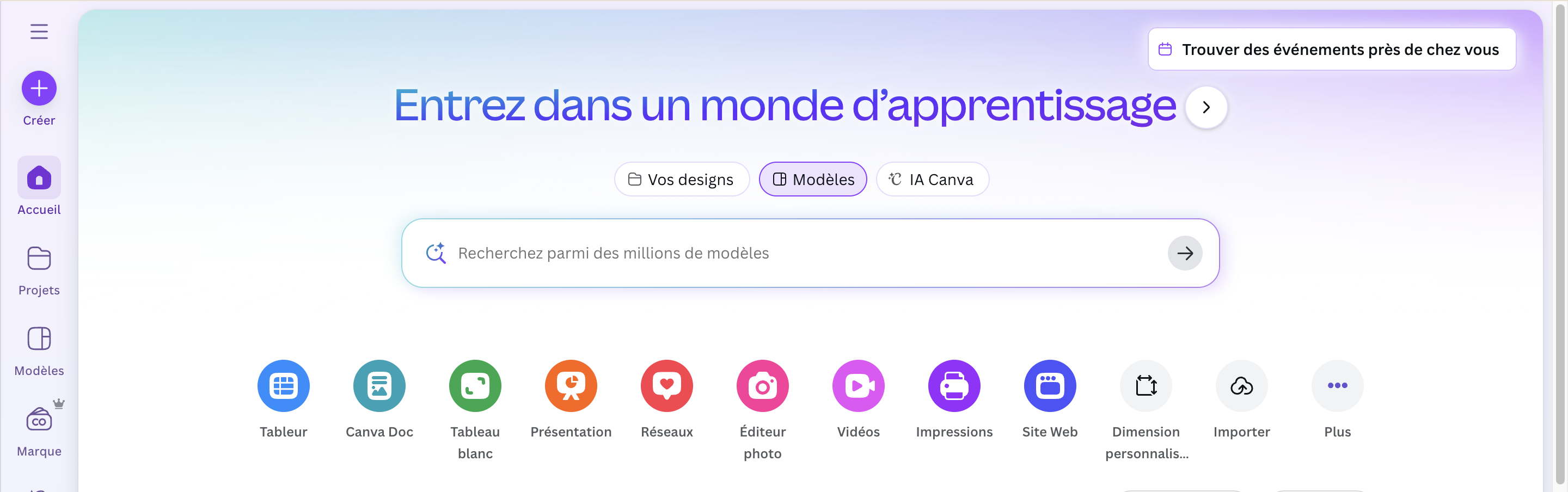Start a new Canva Doc

click(x=379, y=385)
